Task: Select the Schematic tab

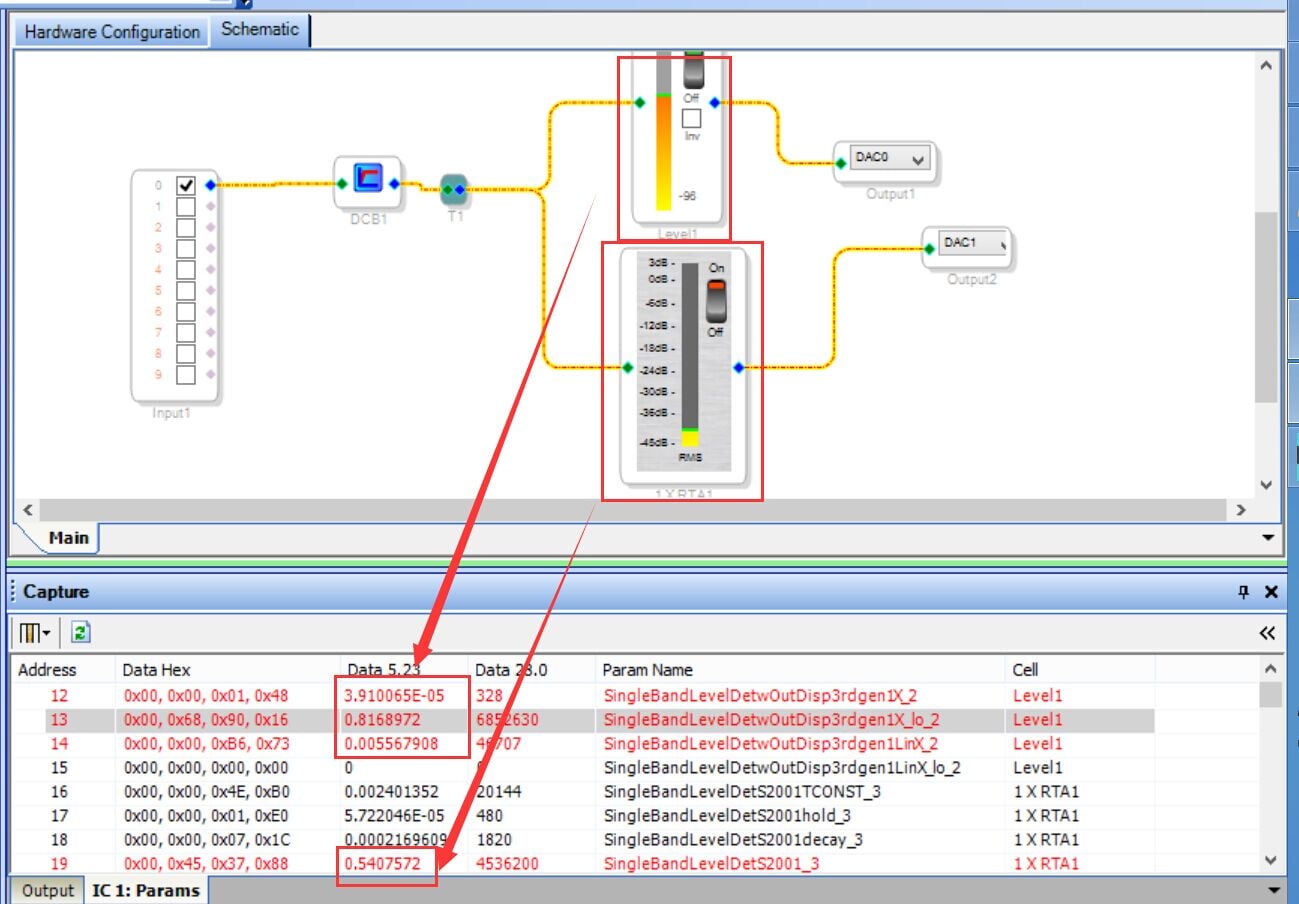Action: point(260,30)
